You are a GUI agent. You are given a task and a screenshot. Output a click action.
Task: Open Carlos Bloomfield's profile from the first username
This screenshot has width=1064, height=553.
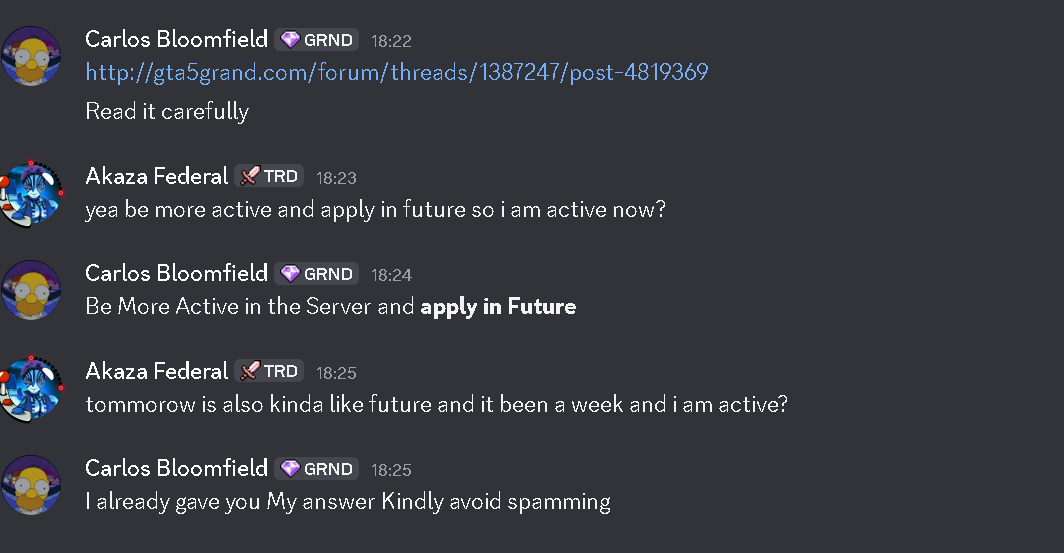176,39
